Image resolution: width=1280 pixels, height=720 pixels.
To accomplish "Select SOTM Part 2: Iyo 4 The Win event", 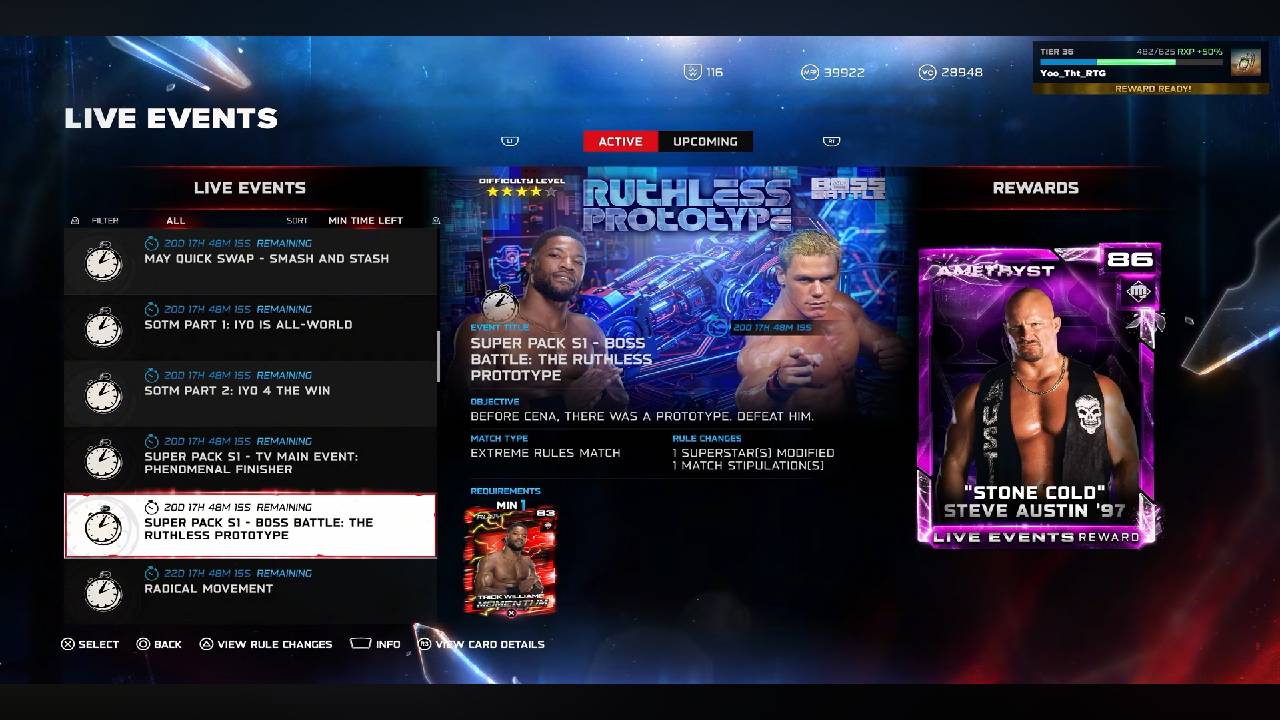I will coord(250,393).
